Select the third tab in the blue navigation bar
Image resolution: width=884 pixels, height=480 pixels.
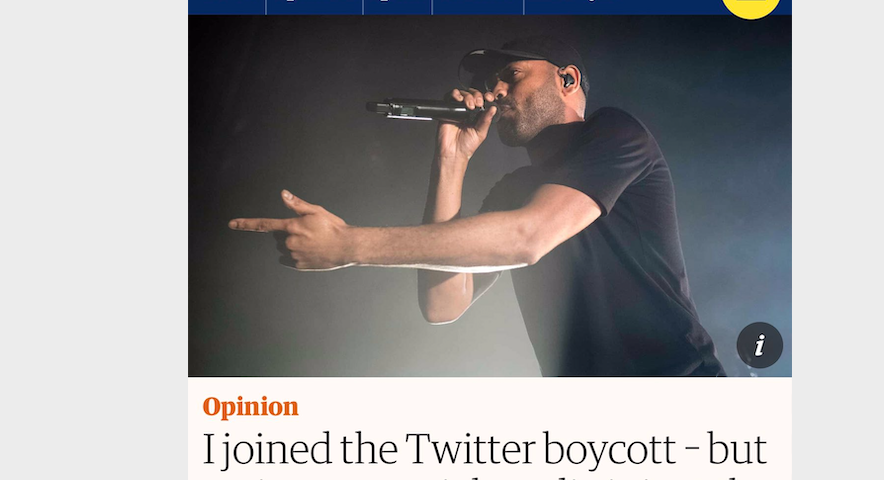click(x=397, y=6)
